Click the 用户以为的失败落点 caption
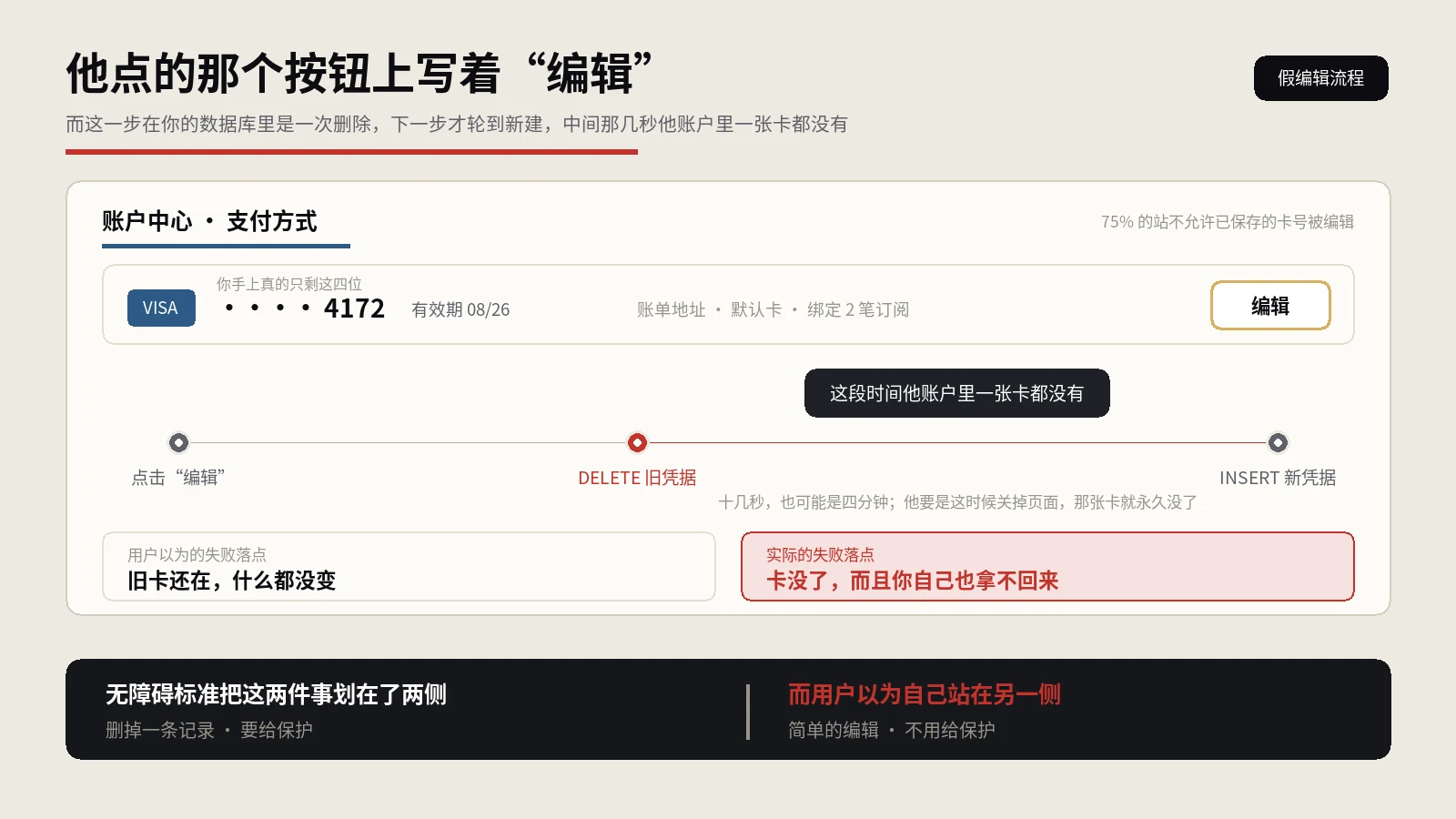Viewport: 1456px width, 819px height. [x=197, y=554]
